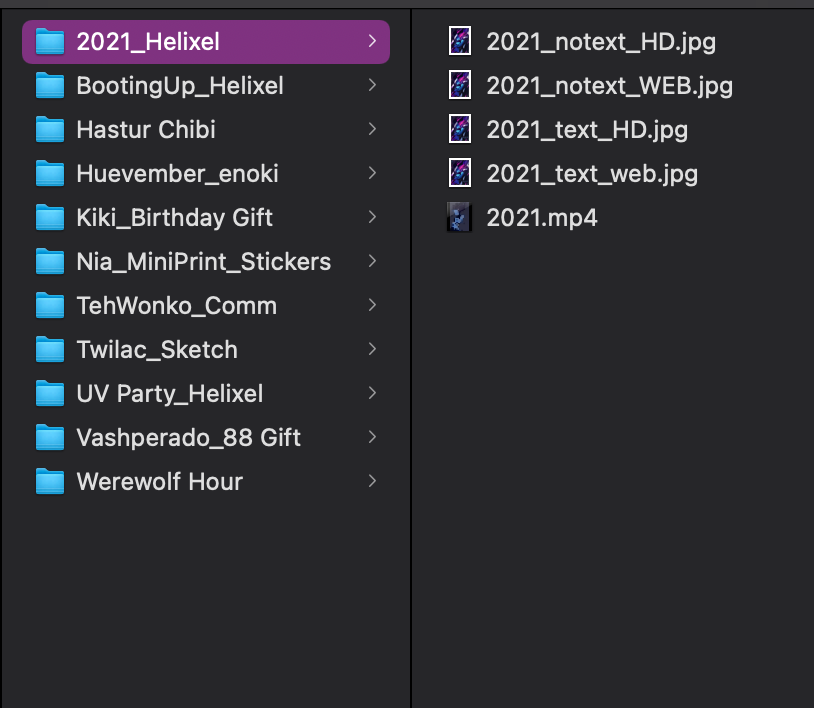Click the 2021_text_web.jpg image icon
Image resolution: width=814 pixels, height=708 pixels.
point(460,173)
